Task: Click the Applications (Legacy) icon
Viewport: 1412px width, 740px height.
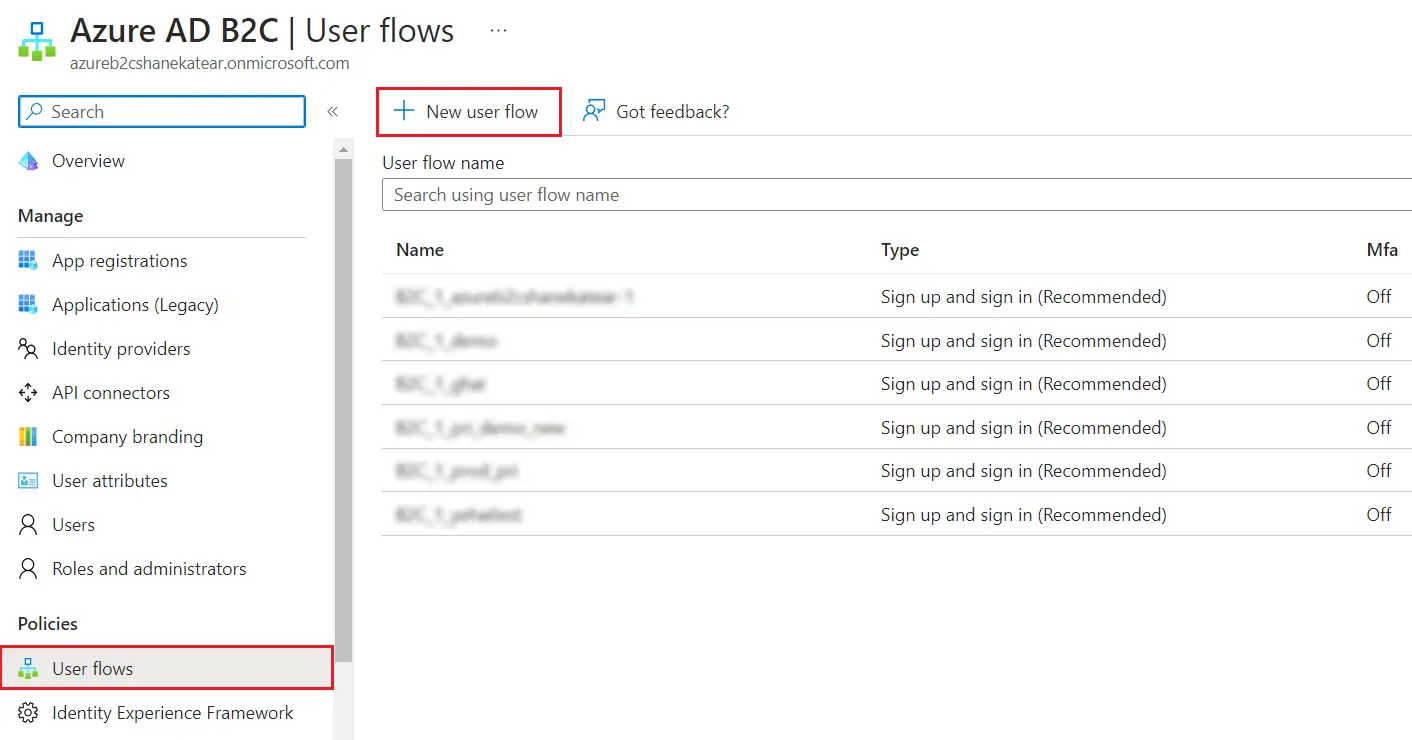Action: click(28, 305)
